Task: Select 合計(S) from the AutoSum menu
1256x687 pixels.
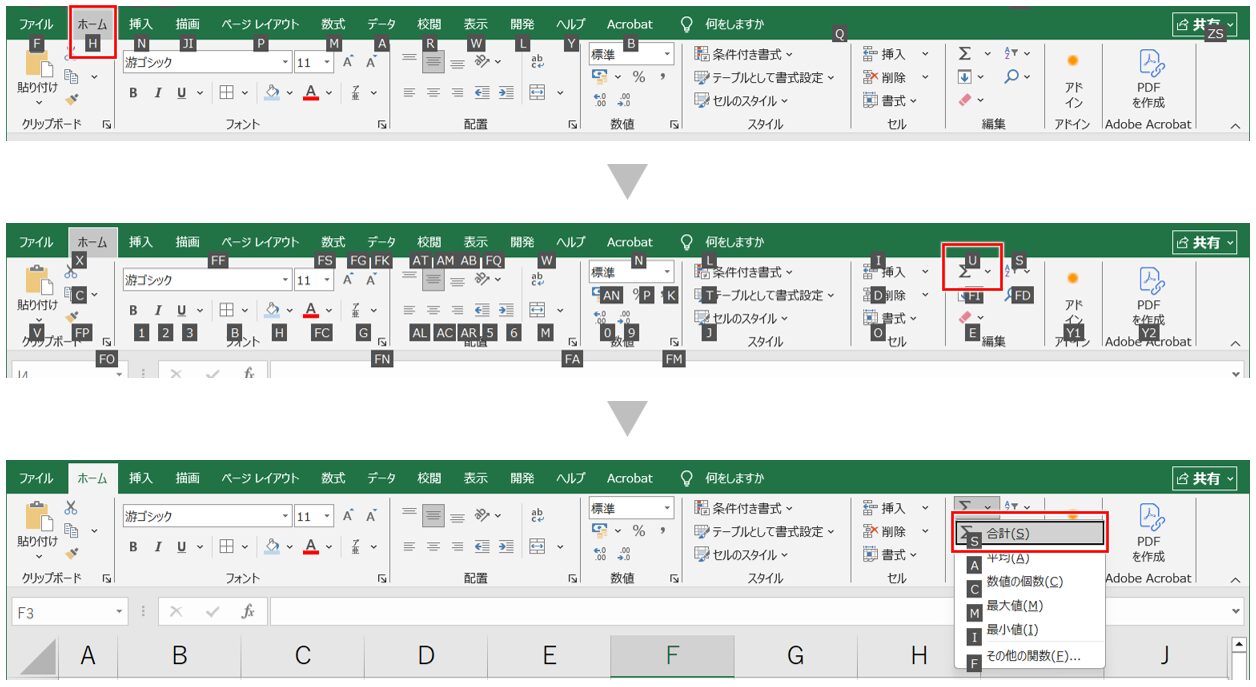Action: pyautogui.click(x=1030, y=534)
